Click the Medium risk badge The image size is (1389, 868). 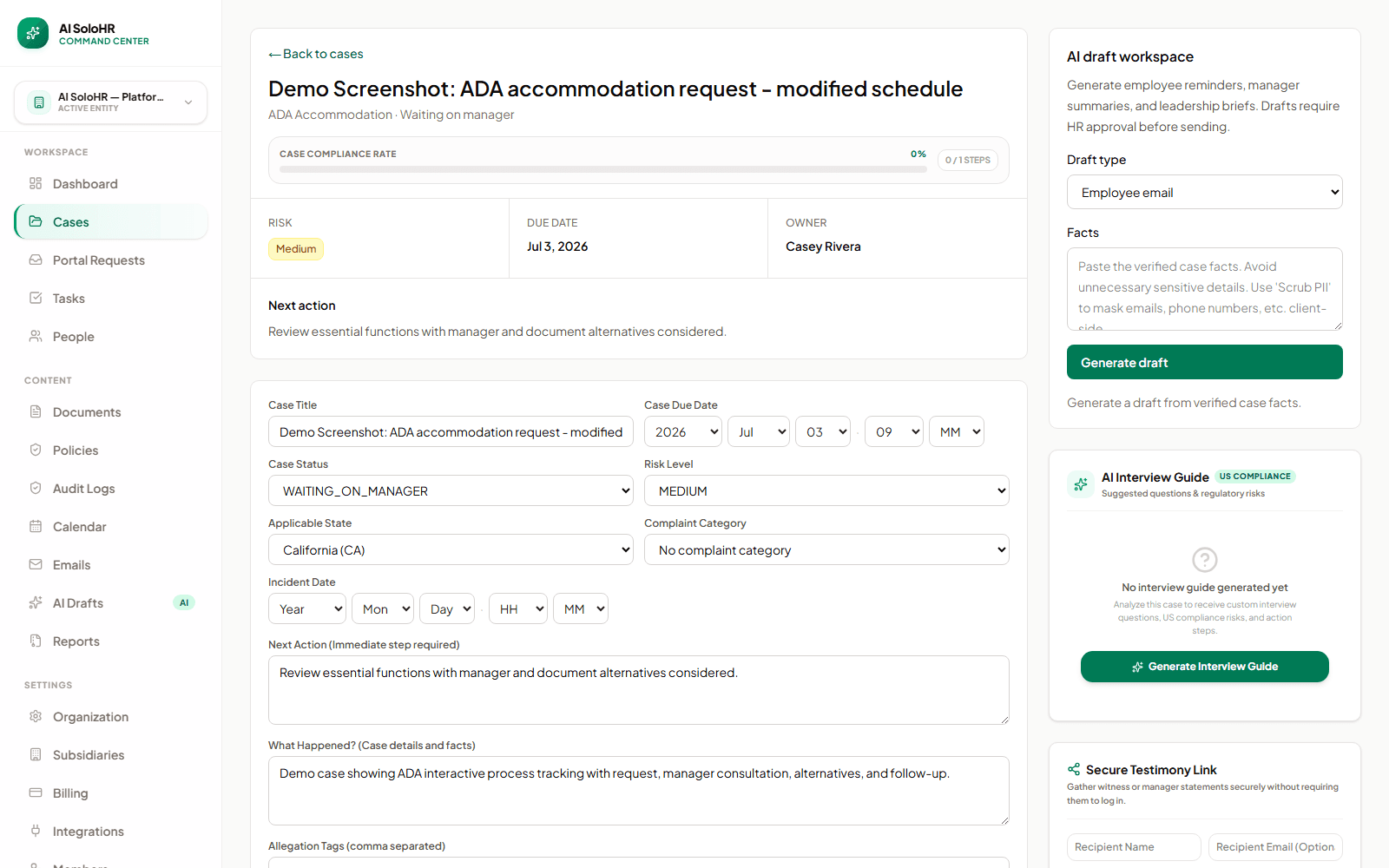coord(296,249)
